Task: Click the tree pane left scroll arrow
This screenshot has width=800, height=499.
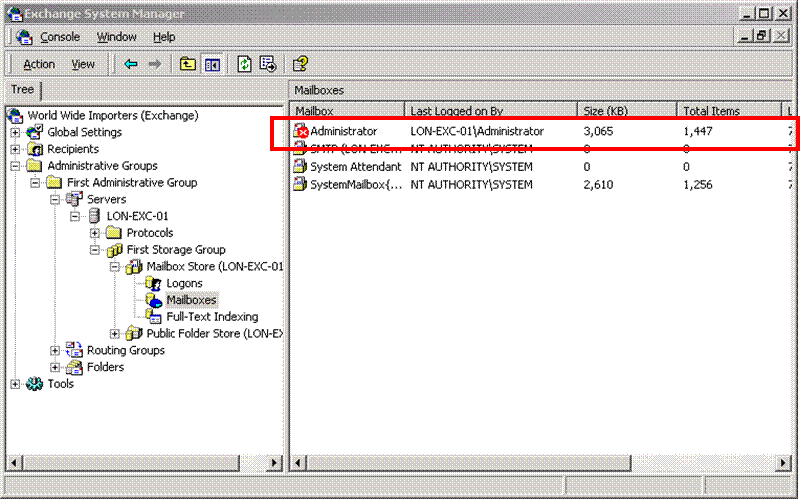Action: click(14, 463)
